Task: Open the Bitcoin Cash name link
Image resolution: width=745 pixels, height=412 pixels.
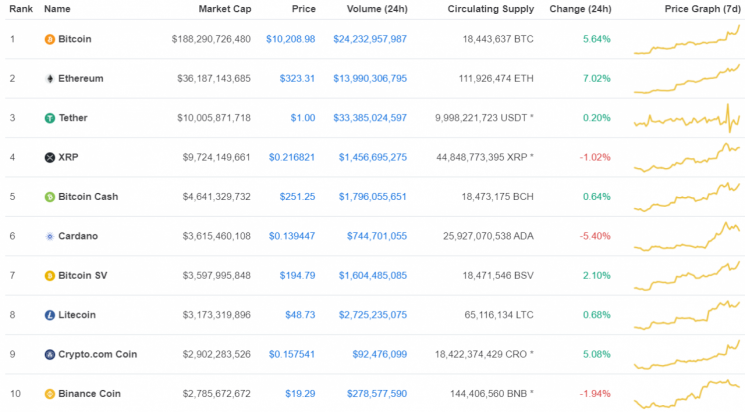Action: pos(88,197)
